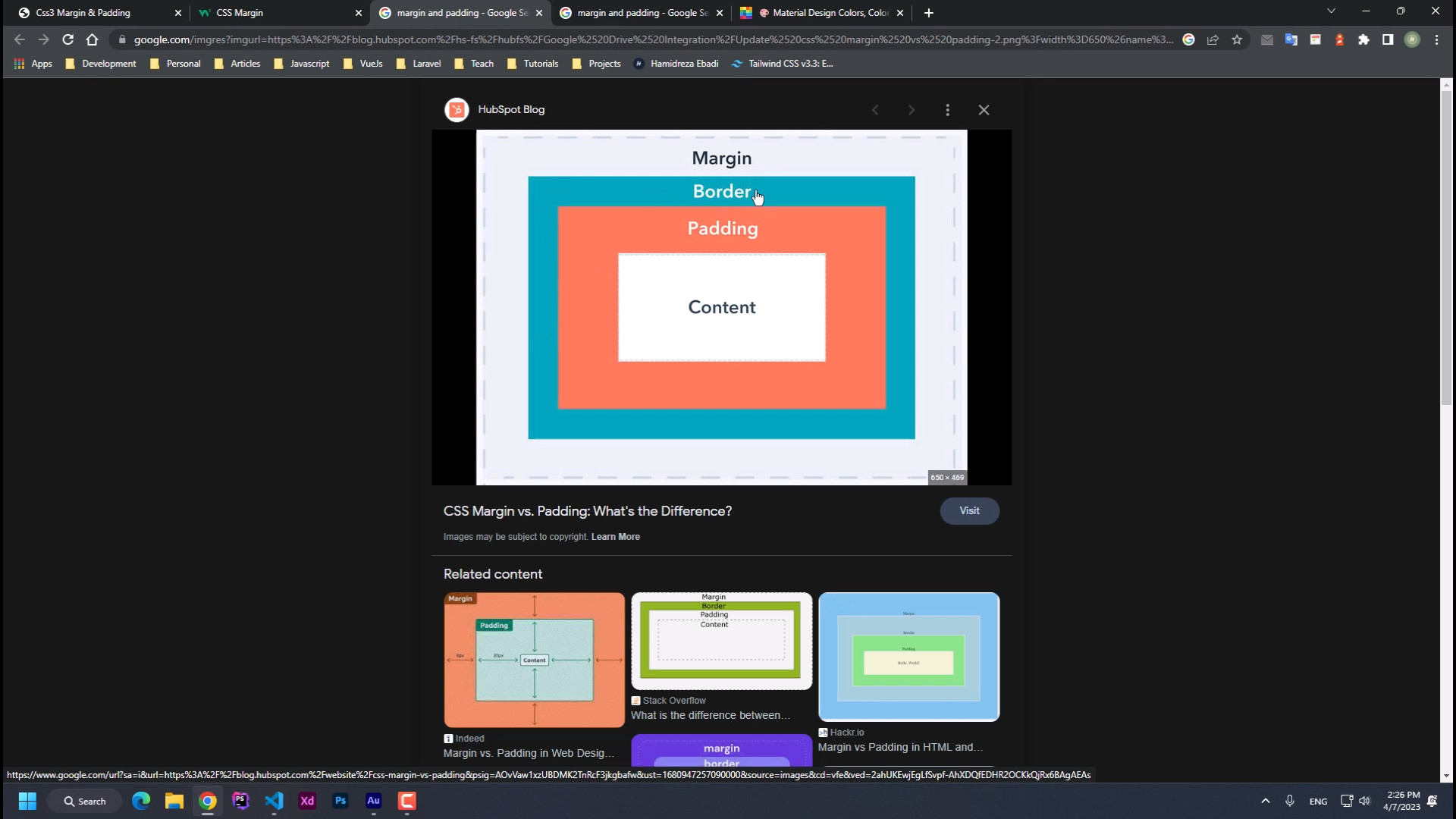Toggle browser side panel icon
The image size is (1456, 819).
pyautogui.click(x=1387, y=39)
